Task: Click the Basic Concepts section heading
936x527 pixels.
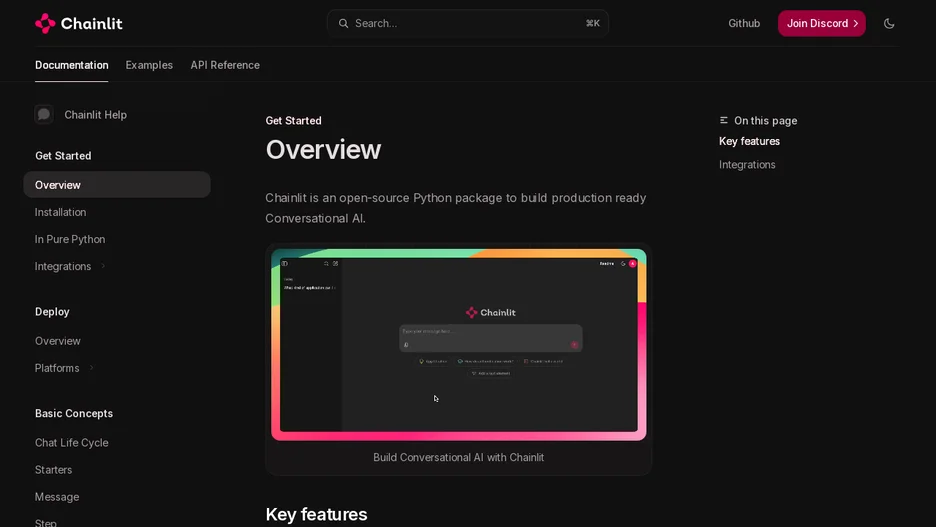Action: pos(73,413)
